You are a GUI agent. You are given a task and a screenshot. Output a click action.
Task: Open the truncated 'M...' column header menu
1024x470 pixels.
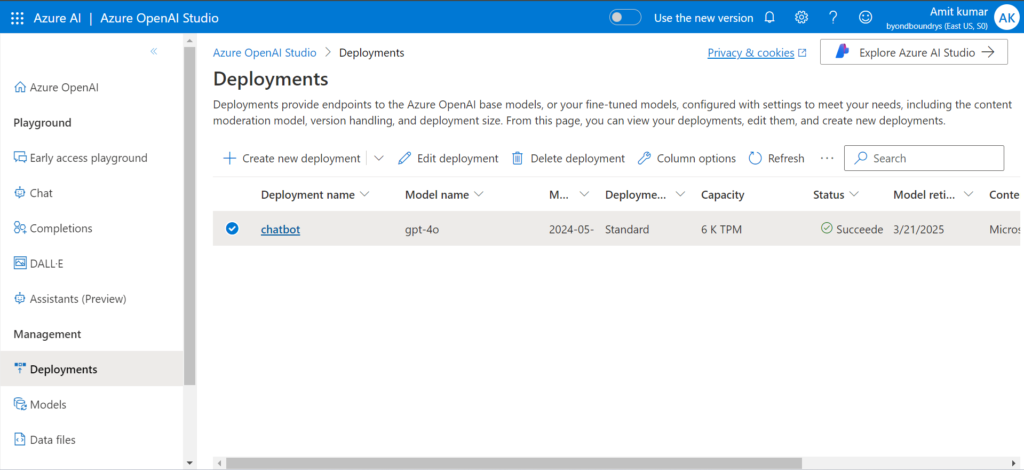coord(569,195)
